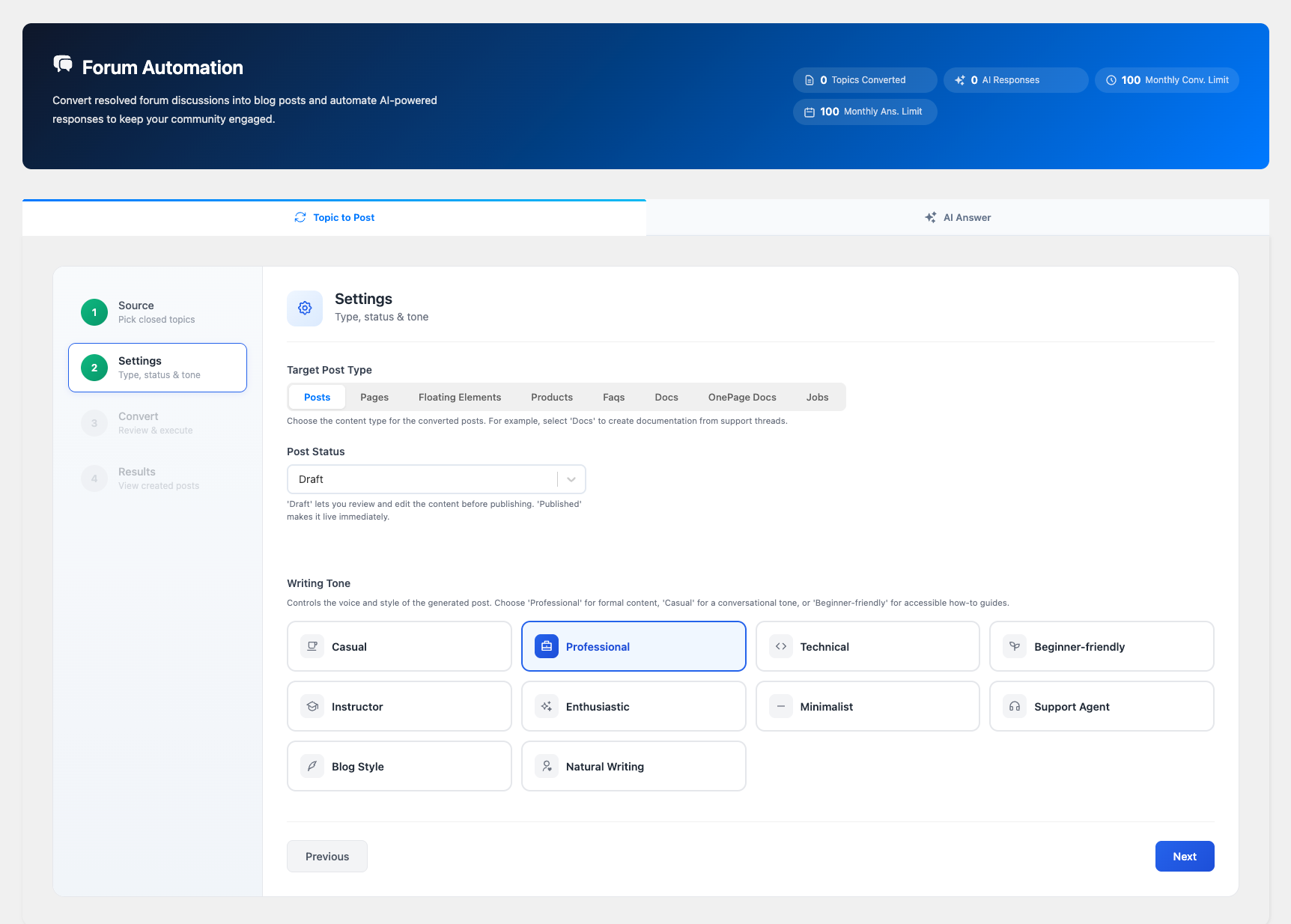Click step 1 green circle for Source
This screenshot has width=1291, height=924.
[94, 312]
